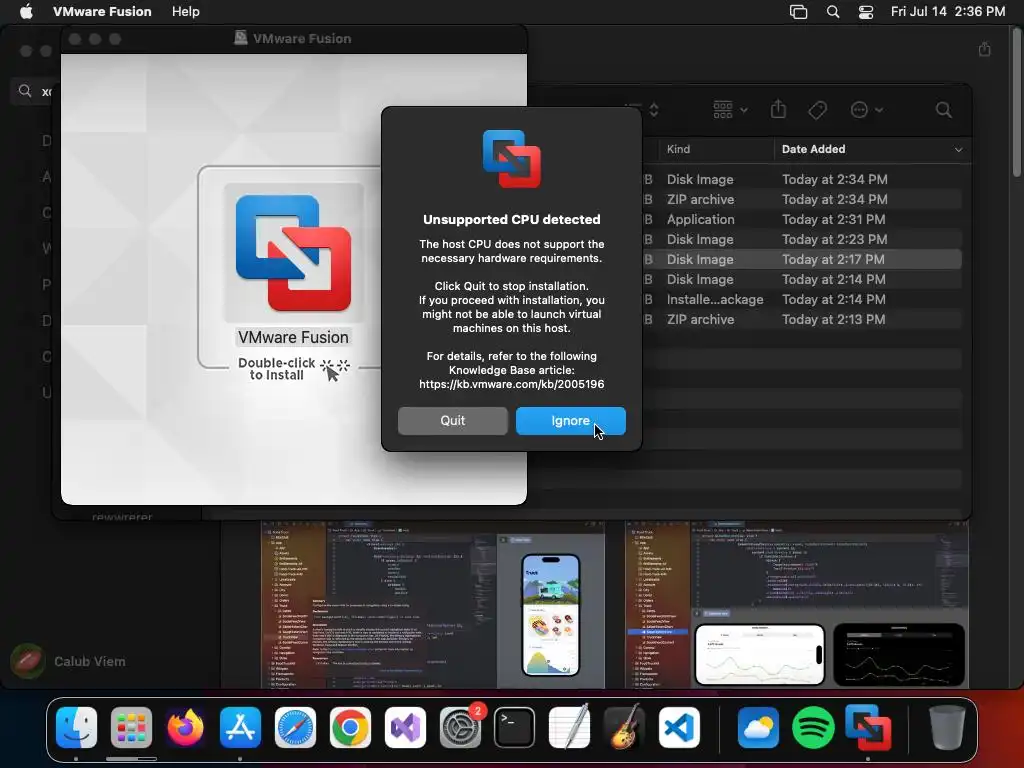Click Stage Manager icon in menu bar
Screen dimensions: 1024x768
[x=798, y=12]
